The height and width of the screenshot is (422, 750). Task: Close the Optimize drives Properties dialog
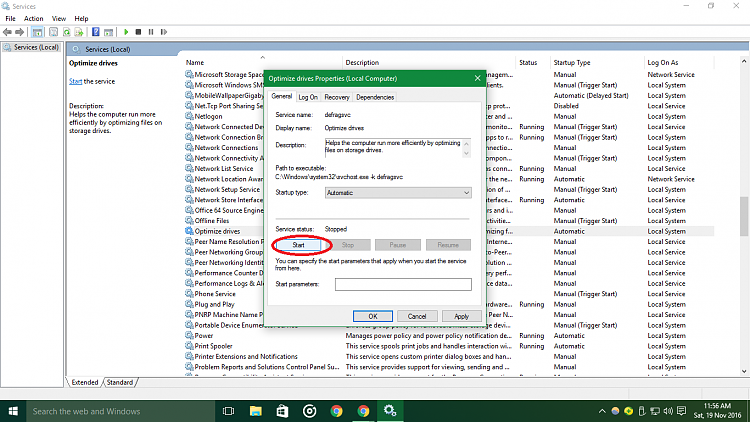477,78
